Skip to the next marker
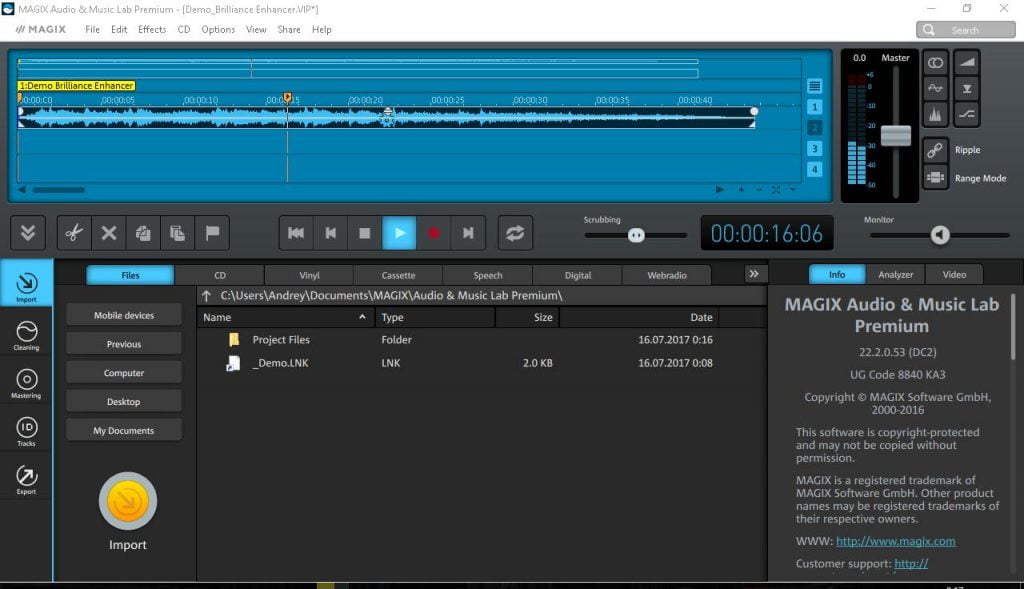Screen dimensions: 1024x589 coord(468,232)
